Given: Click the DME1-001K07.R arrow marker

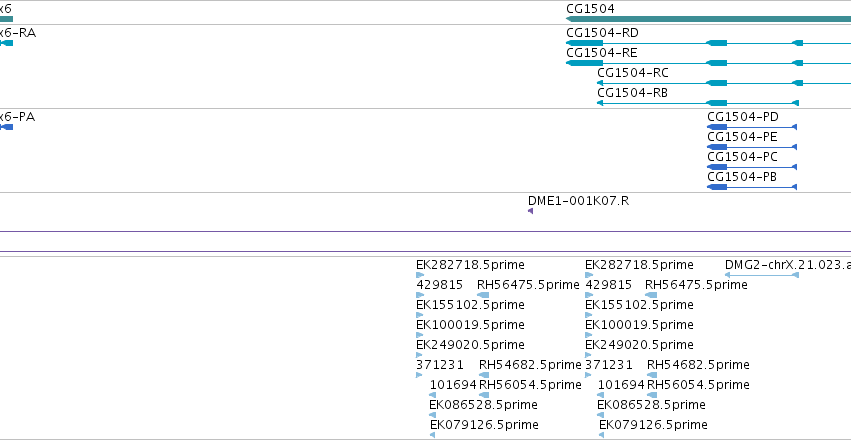Looking at the screenshot, I should 530,211.
